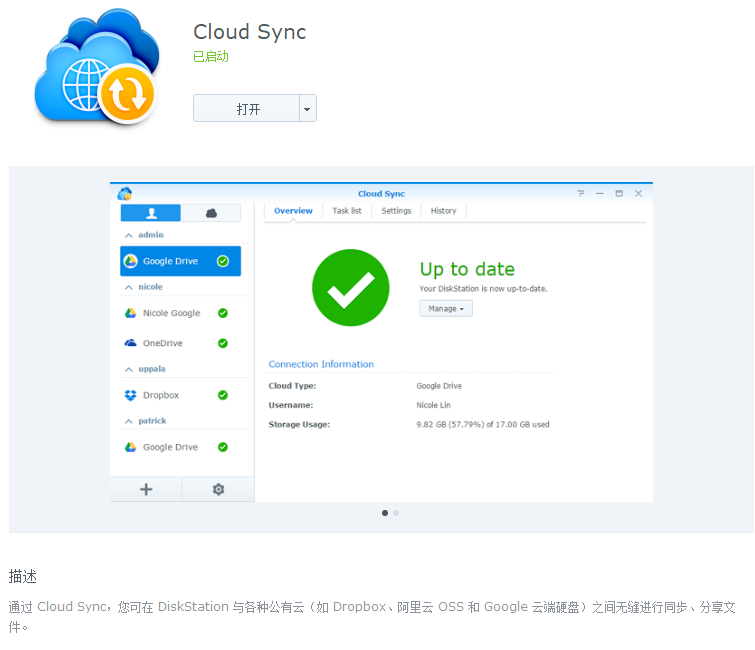This screenshot has height=650, width=755.
Task: Select the first screenshot carousel dot
Action: pos(385,513)
